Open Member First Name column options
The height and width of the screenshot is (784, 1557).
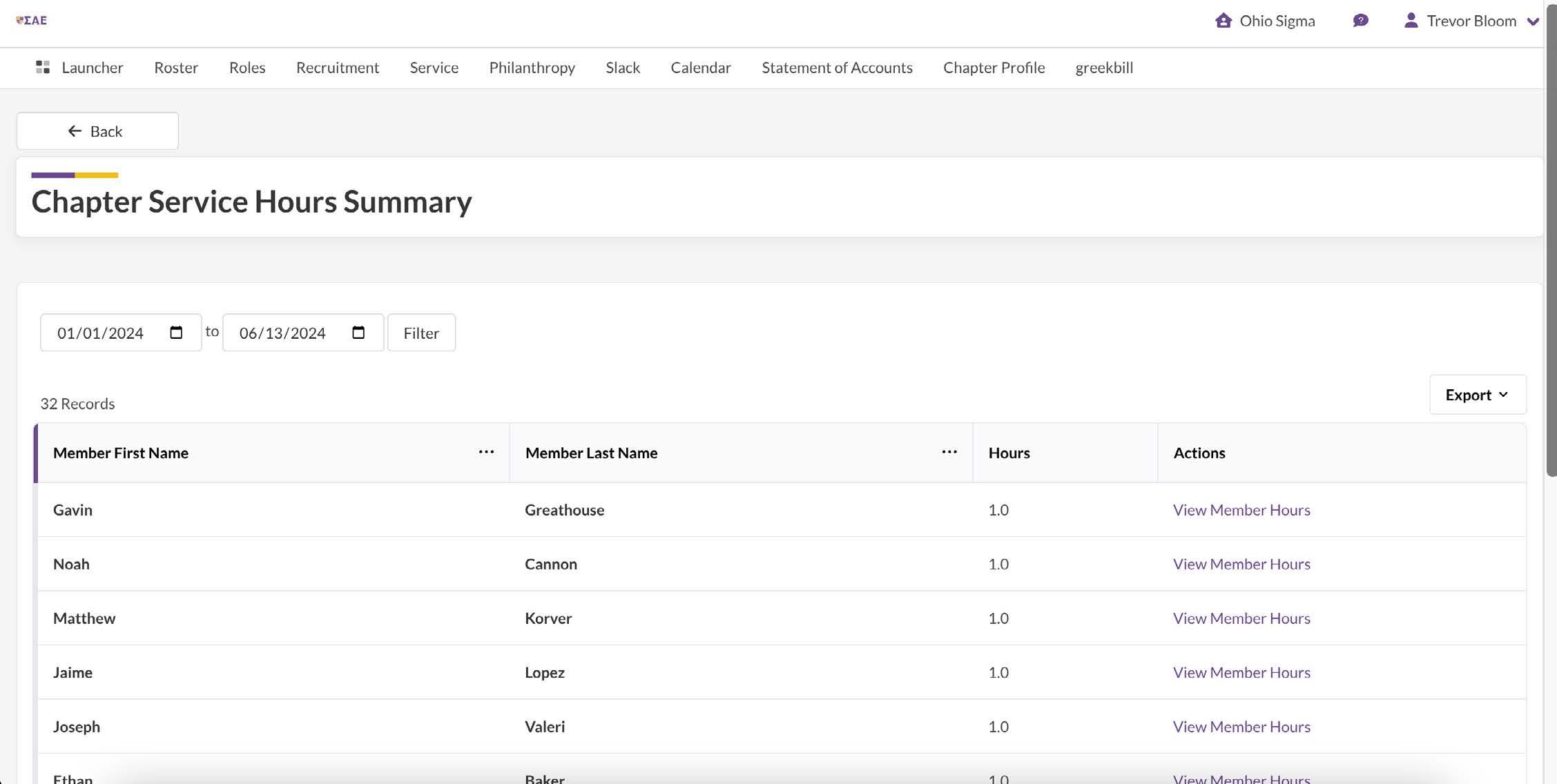click(x=486, y=452)
